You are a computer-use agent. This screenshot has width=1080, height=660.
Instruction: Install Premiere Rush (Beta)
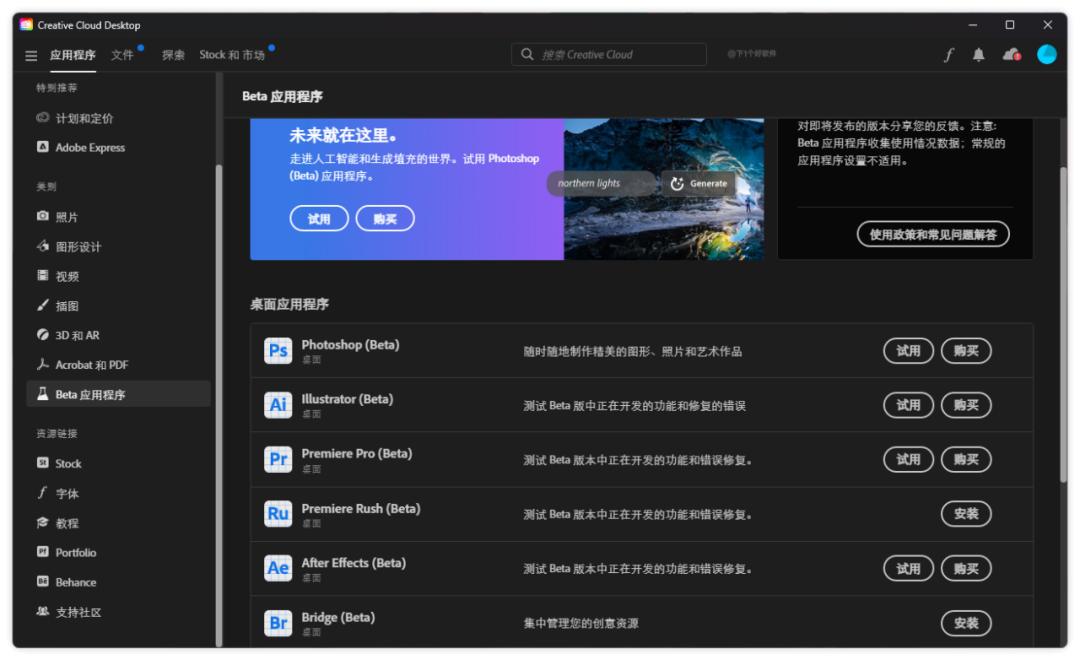(965, 513)
